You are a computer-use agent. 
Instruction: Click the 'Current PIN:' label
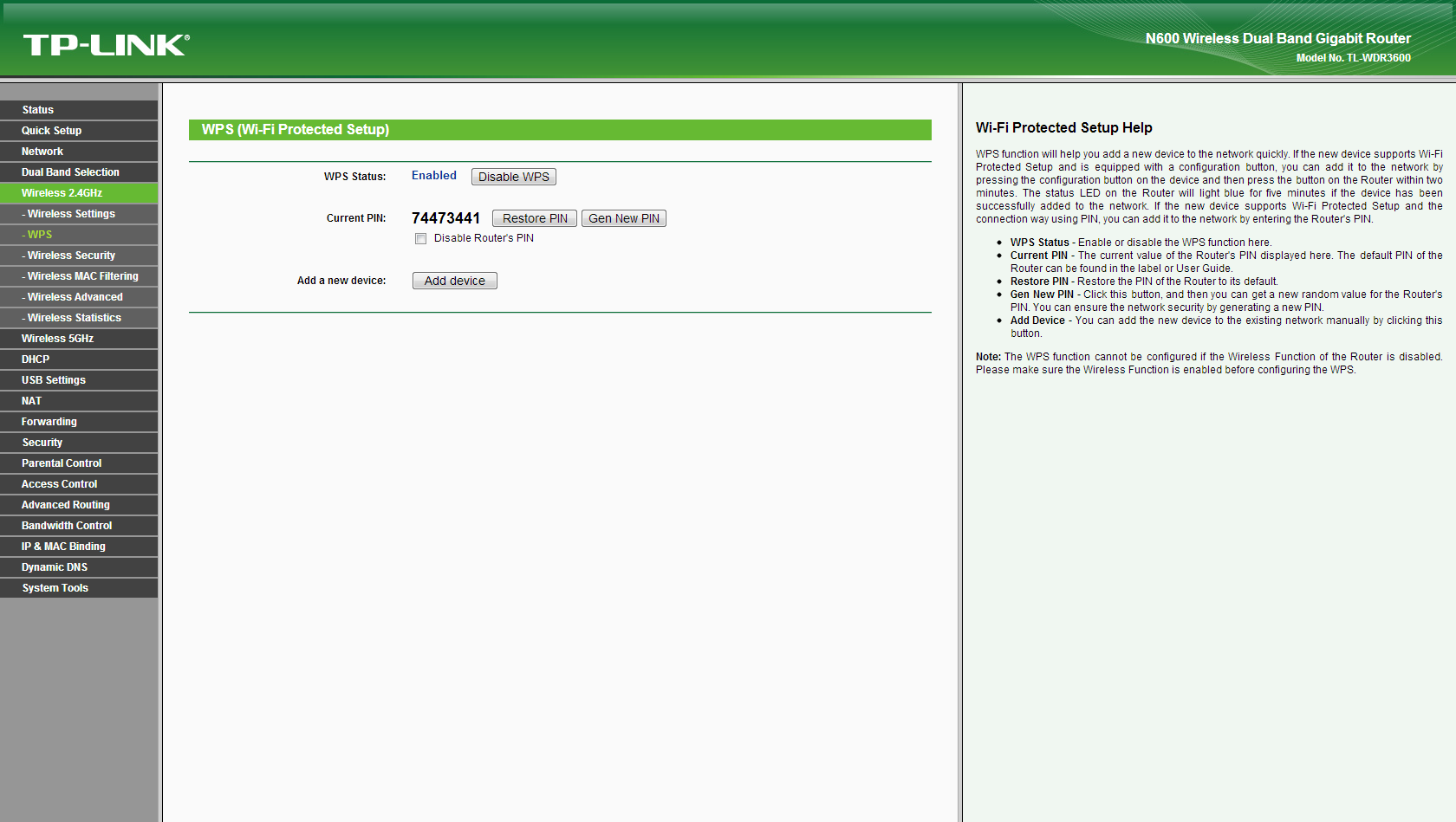356,218
